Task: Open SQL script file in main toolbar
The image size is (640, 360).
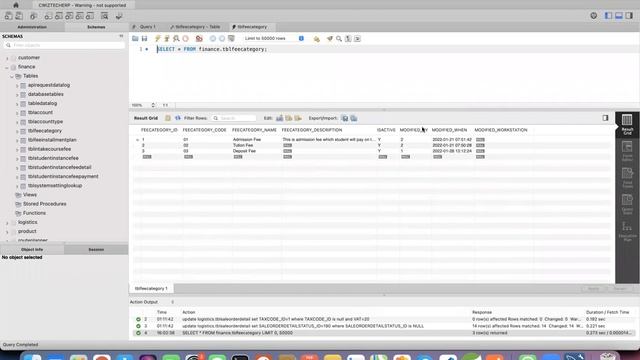Action: [19, 16]
